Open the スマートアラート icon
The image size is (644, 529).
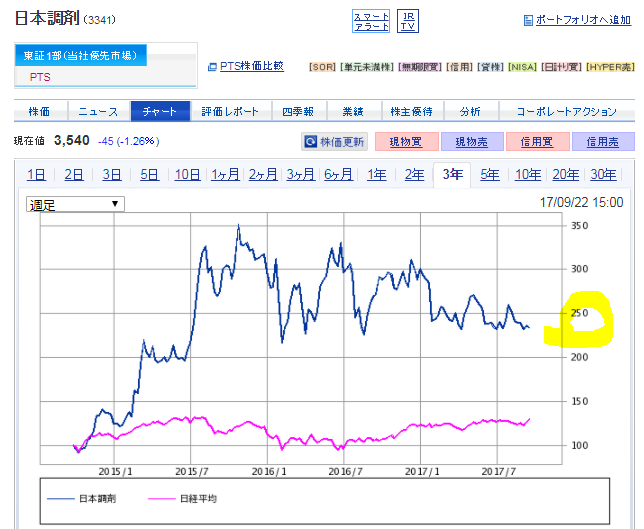pyautogui.click(x=370, y=21)
